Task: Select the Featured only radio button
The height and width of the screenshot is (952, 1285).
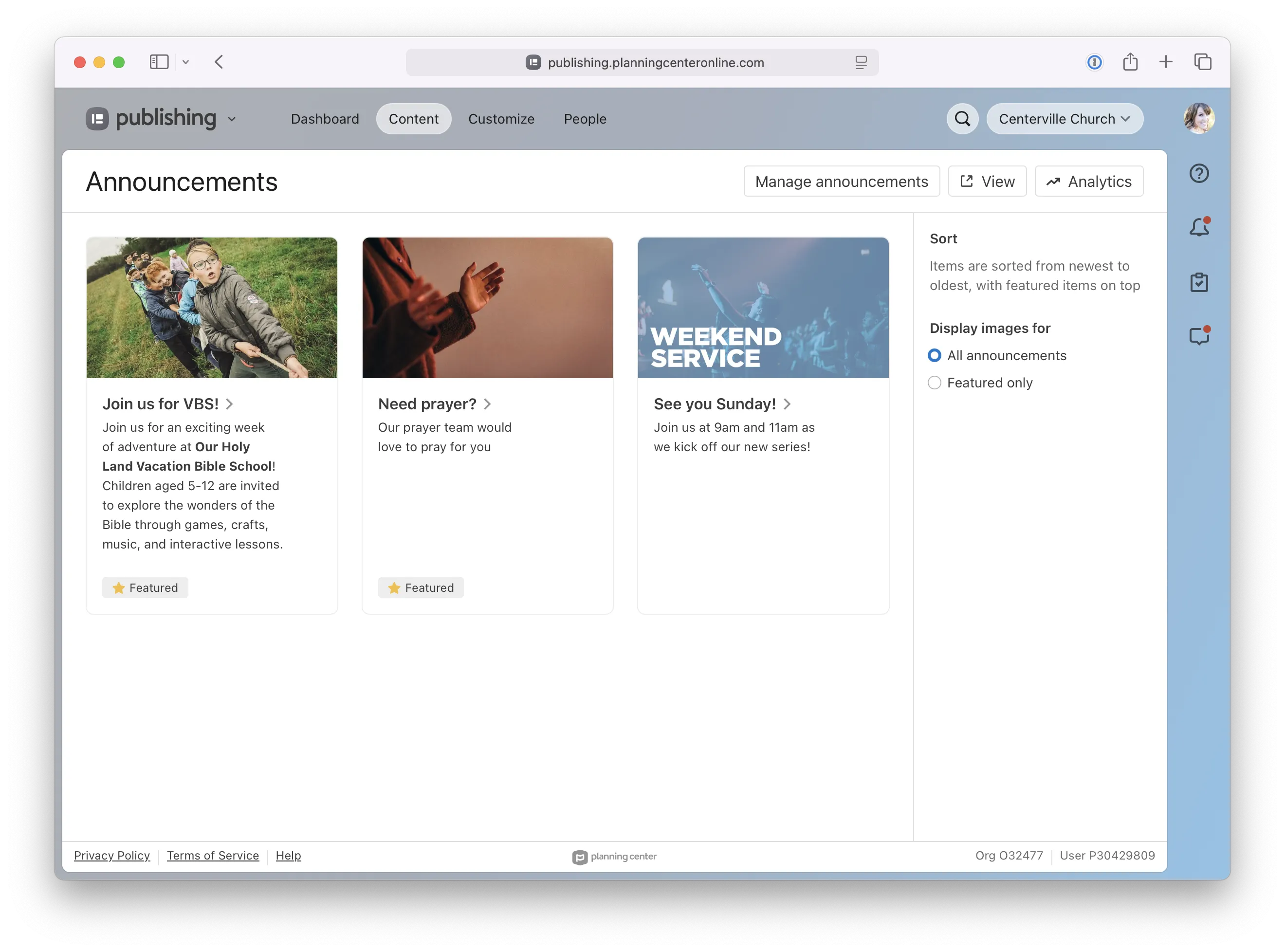Action: click(934, 383)
